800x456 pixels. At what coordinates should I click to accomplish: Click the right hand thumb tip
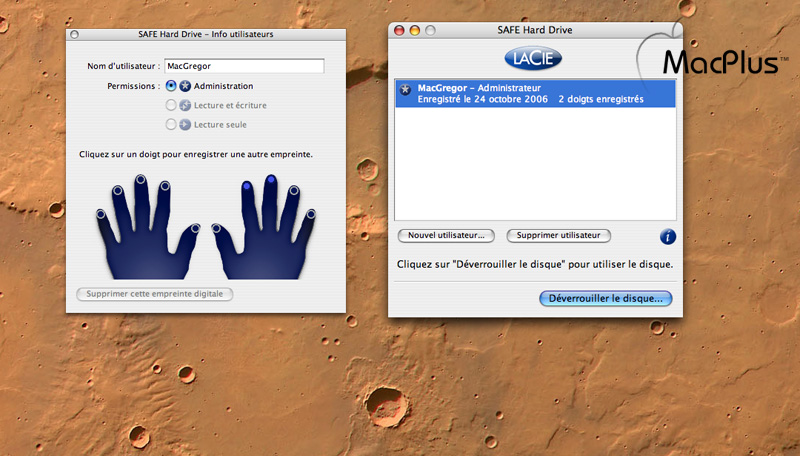pyautogui.click(x=216, y=229)
